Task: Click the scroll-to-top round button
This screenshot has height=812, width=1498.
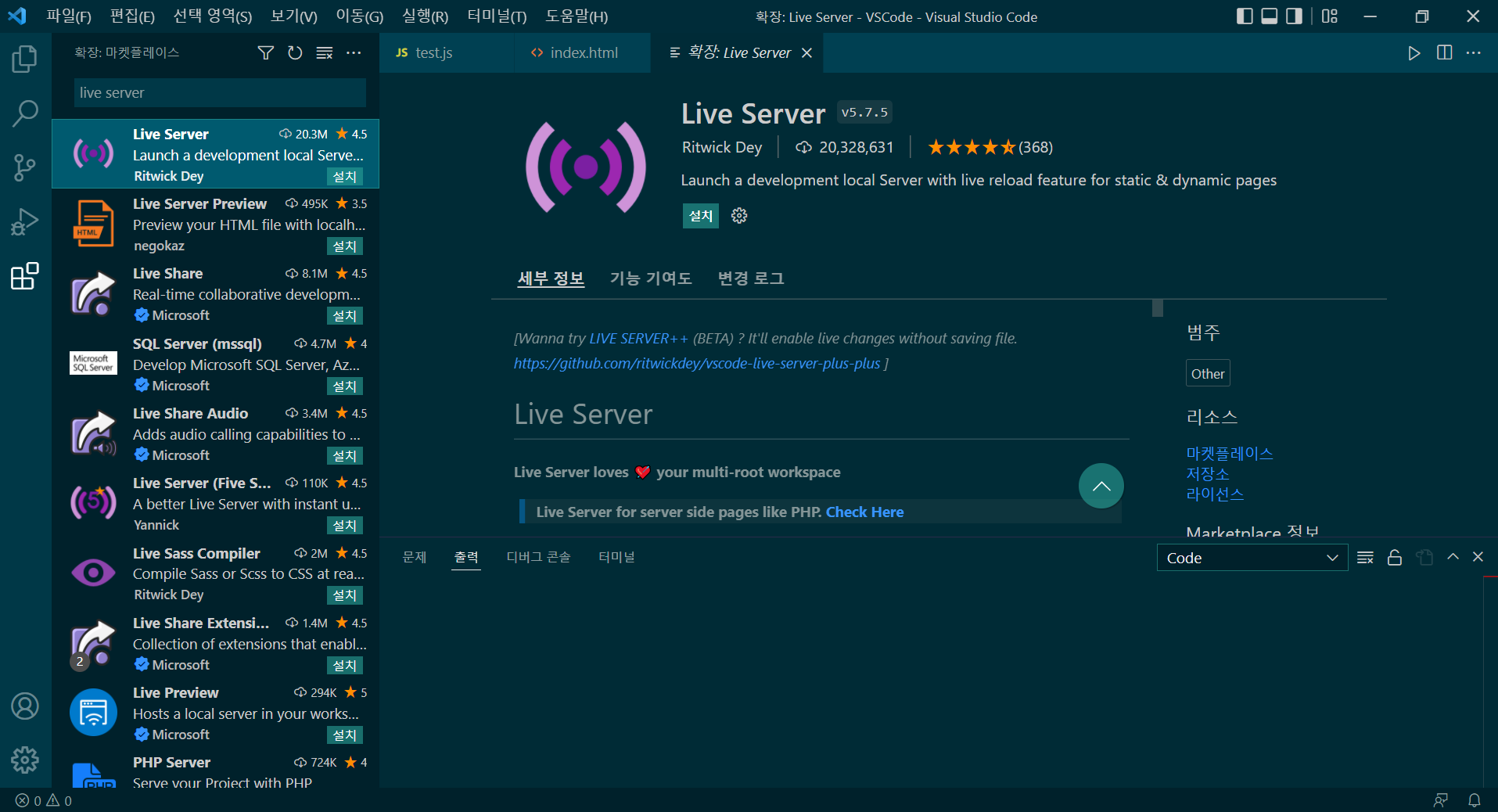Action: click(1101, 486)
